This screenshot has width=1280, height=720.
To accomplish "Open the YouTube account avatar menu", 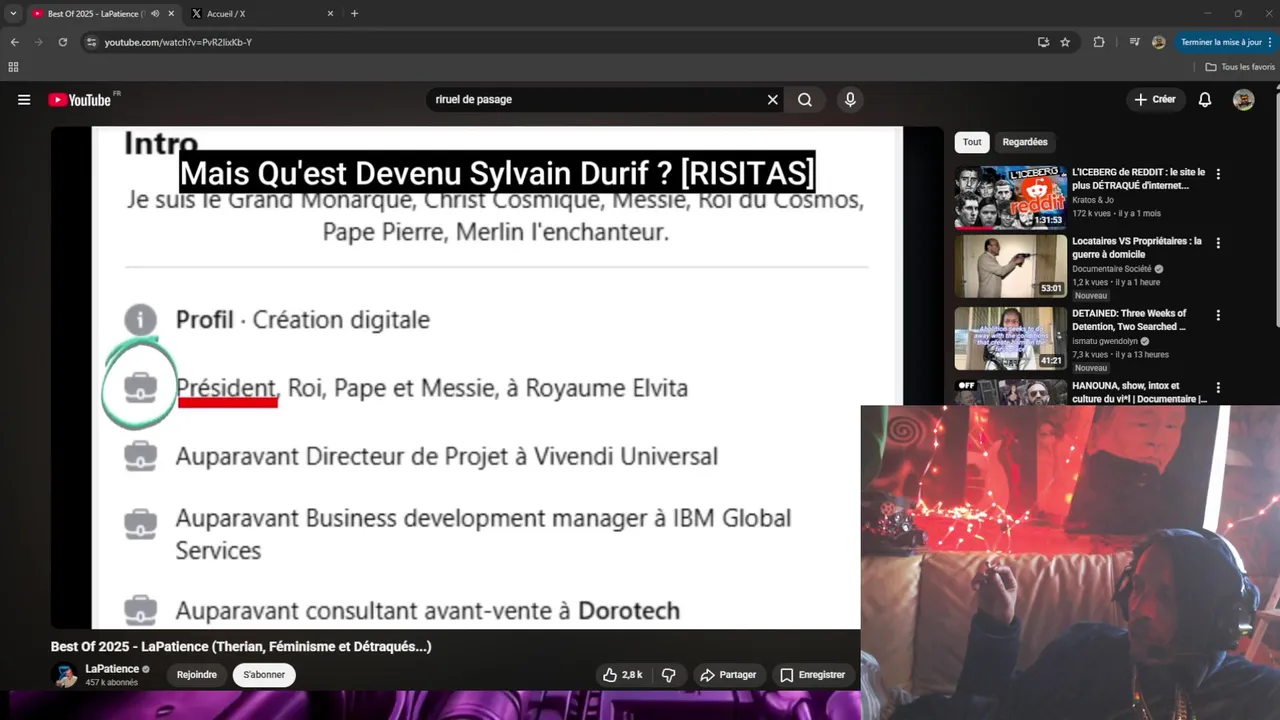I will [x=1244, y=100].
